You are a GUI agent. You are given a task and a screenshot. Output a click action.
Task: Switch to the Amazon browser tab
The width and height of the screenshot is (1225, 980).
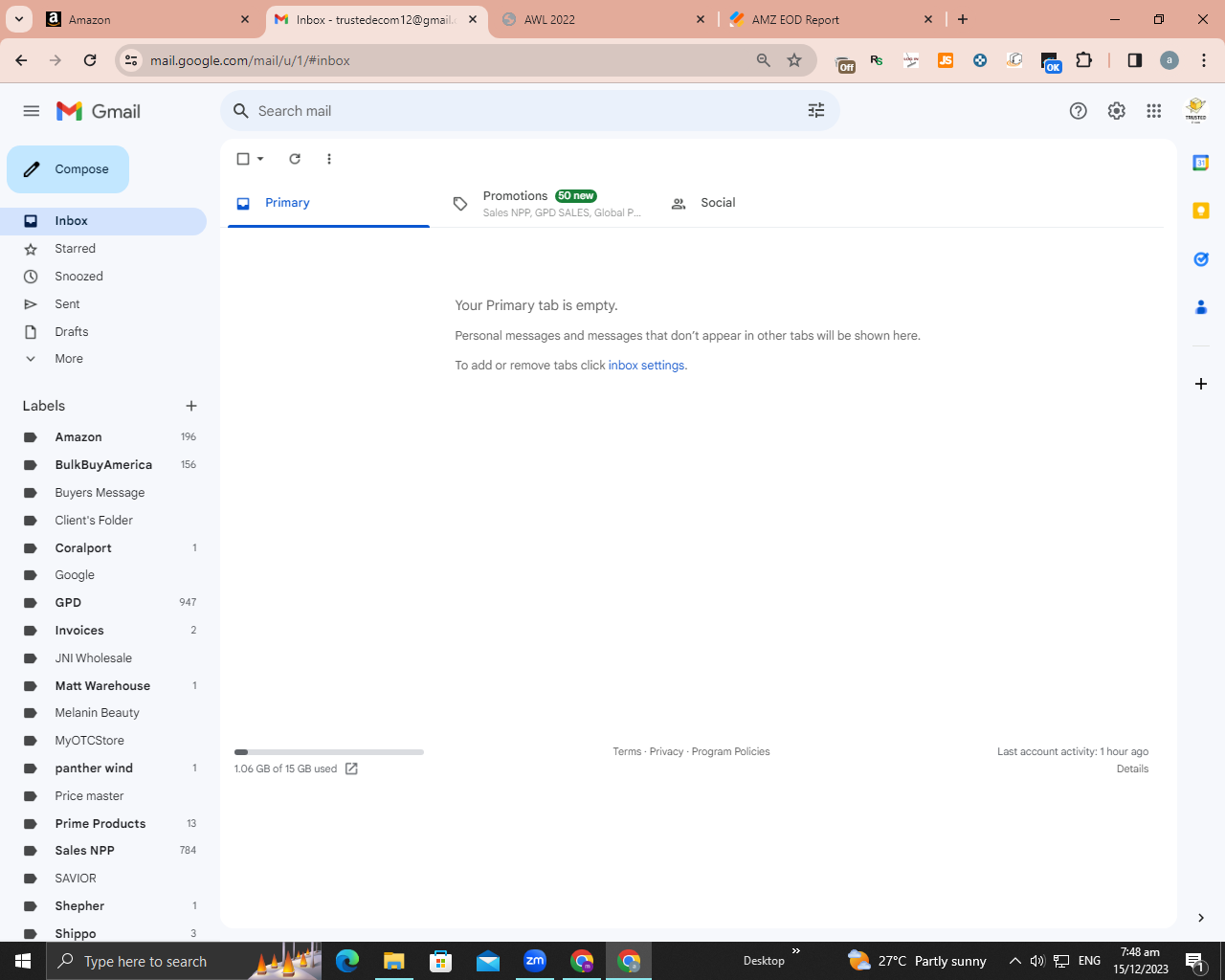(148, 19)
